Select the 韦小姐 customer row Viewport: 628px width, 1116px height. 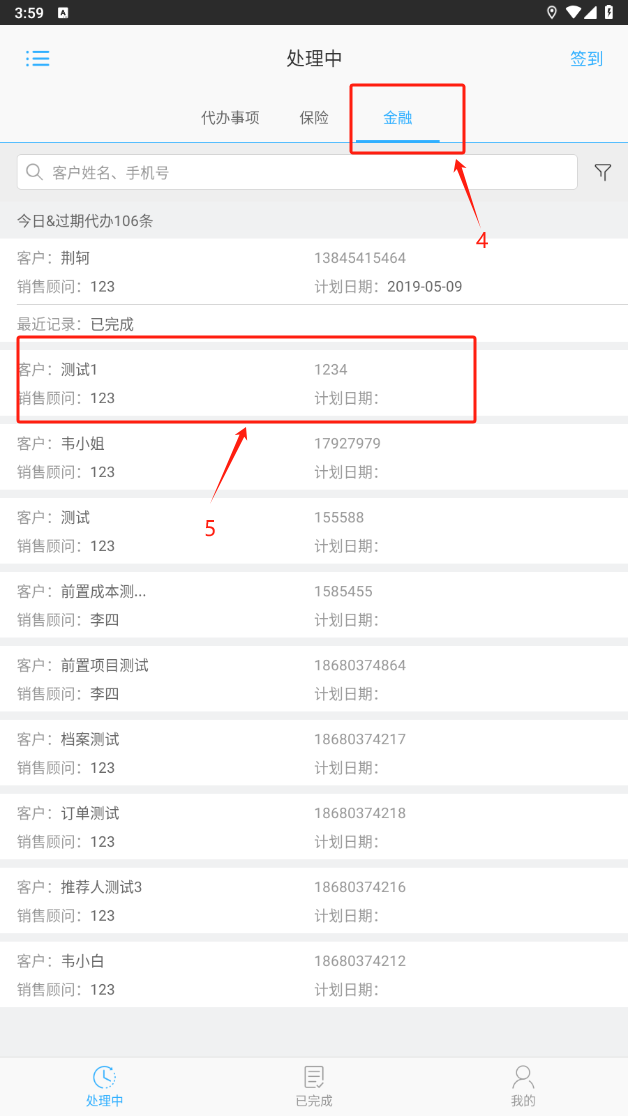click(x=314, y=458)
